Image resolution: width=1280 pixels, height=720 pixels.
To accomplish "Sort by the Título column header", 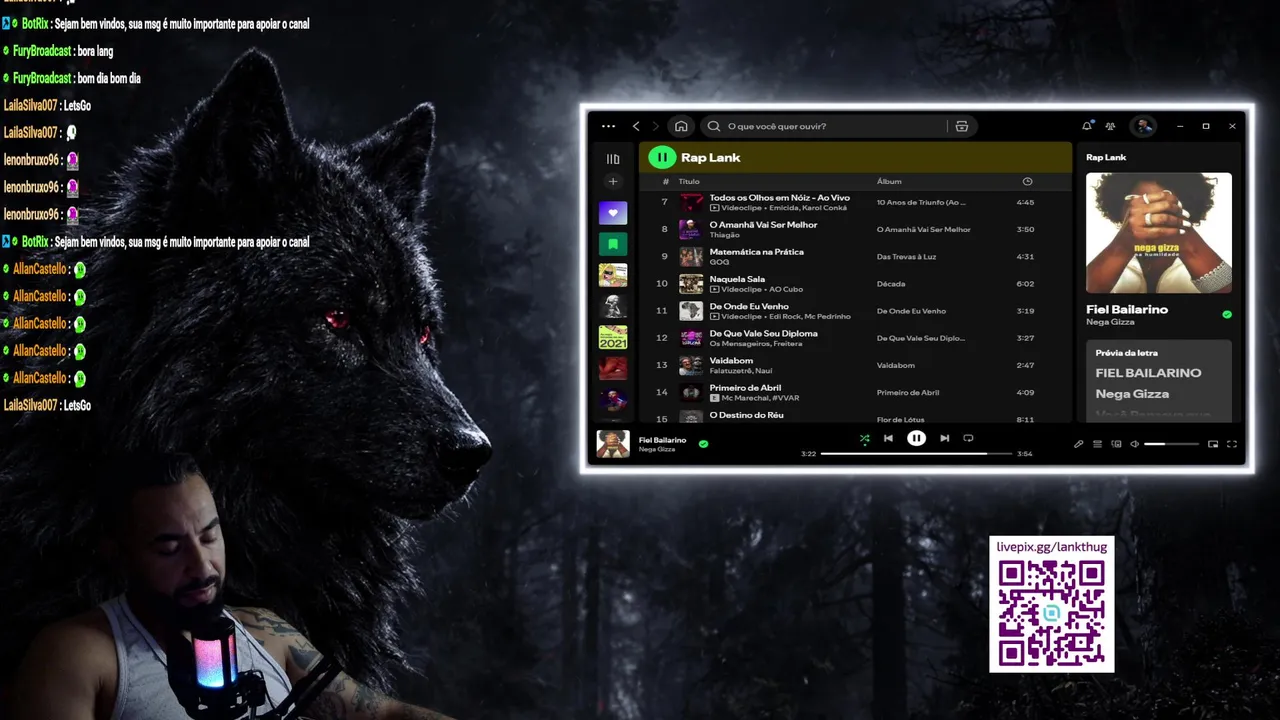I will click(x=689, y=182).
